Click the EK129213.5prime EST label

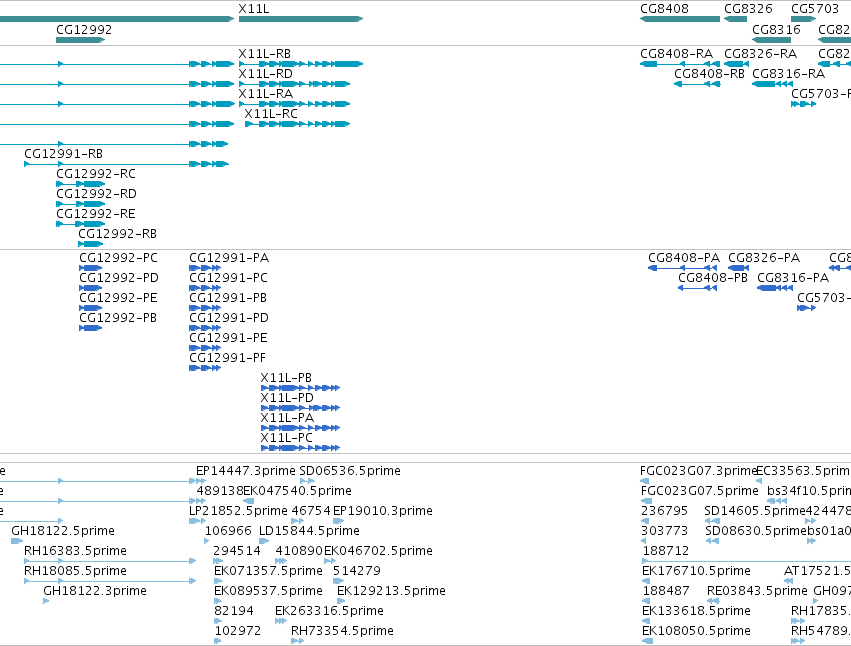tap(391, 591)
